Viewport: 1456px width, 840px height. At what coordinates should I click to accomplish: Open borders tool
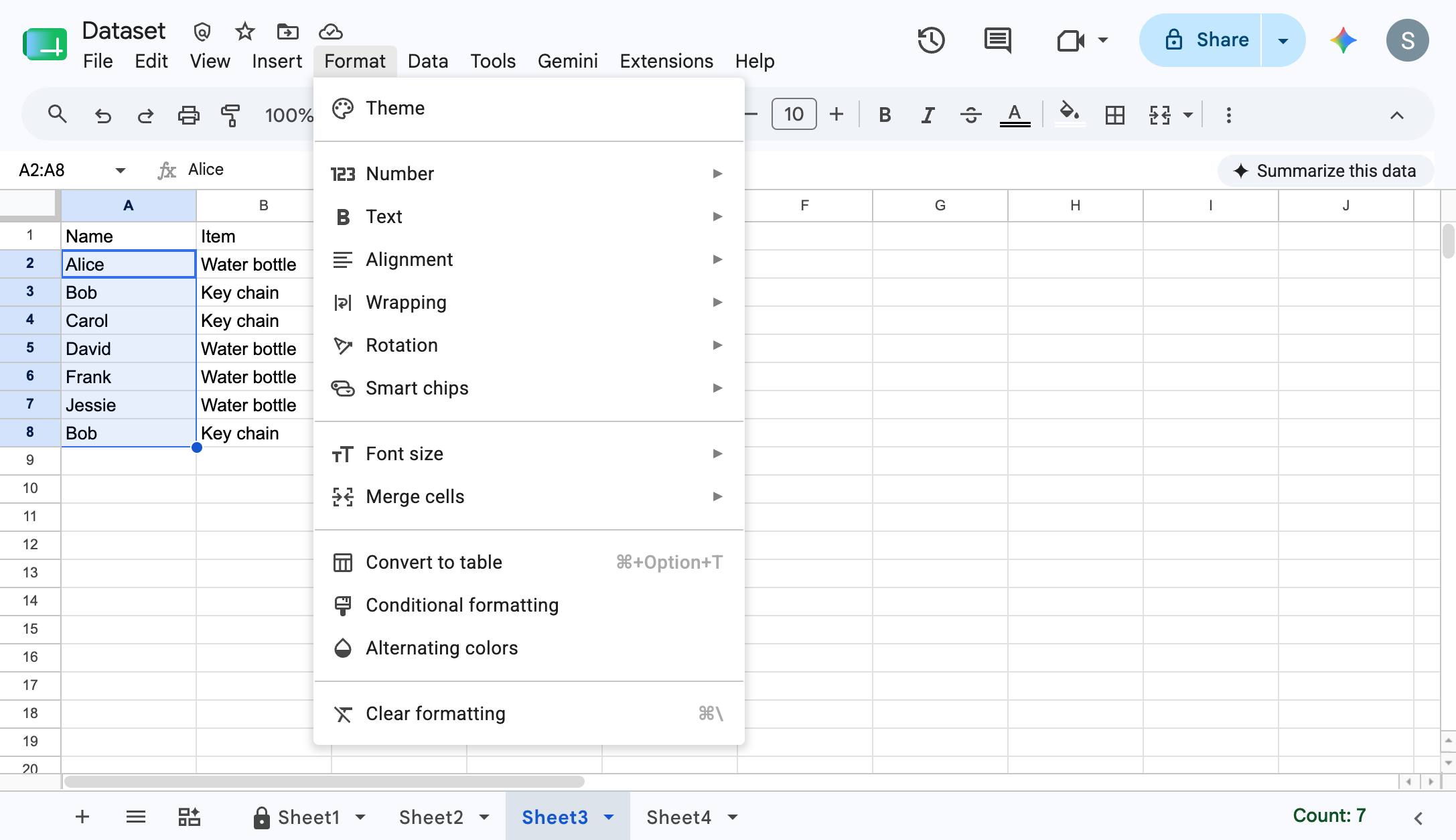(1114, 115)
